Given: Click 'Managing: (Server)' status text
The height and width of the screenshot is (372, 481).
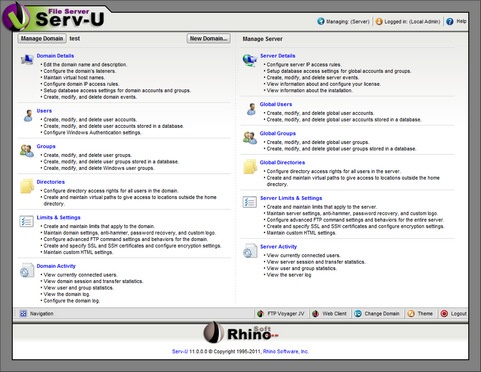Looking at the screenshot, I should (348, 22).
